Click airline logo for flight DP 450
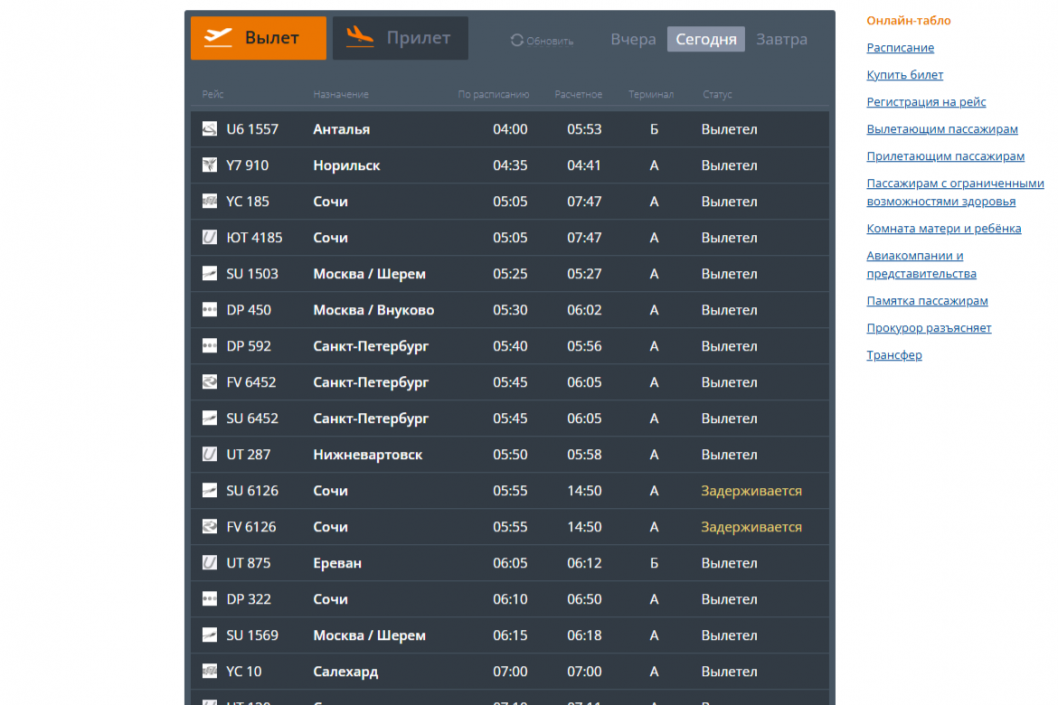Image resolution: width=1058 pixels, height=705 pixels. 210,310
